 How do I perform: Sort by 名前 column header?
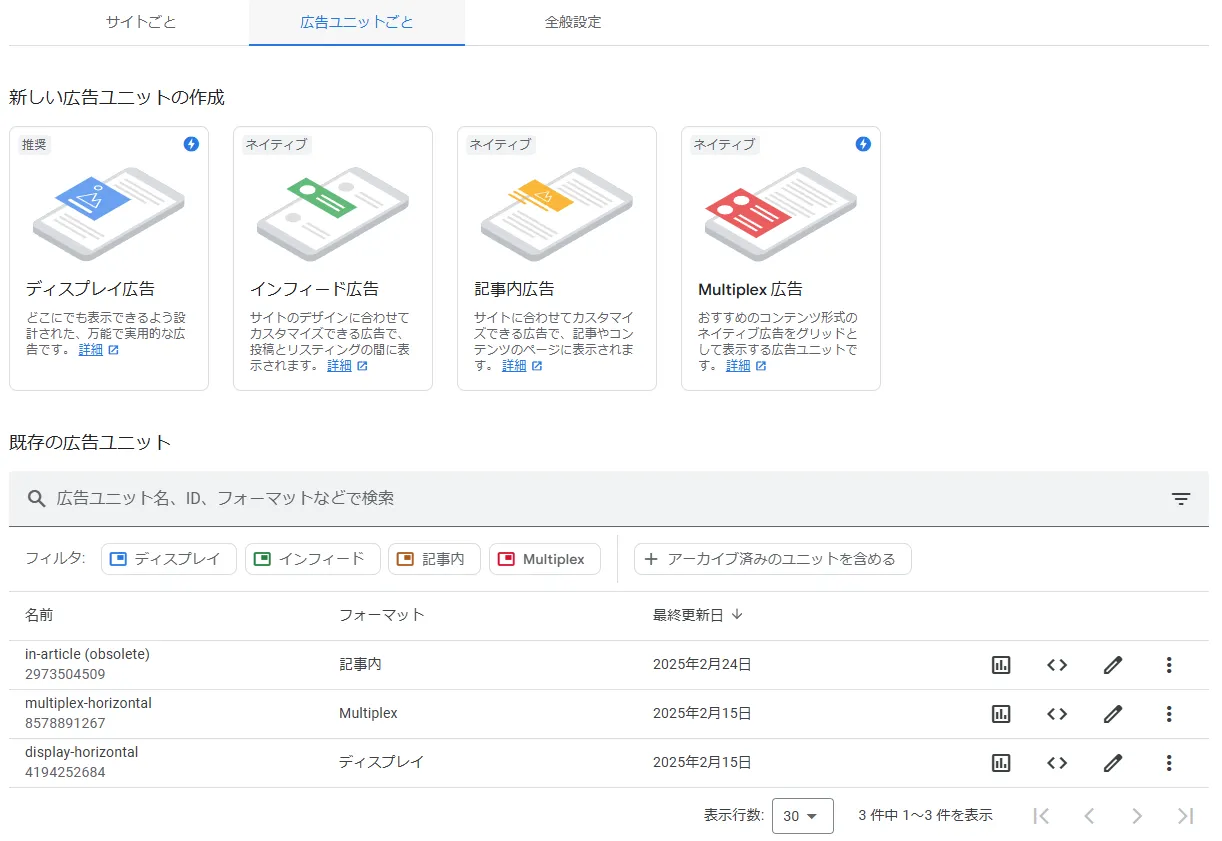39,614
